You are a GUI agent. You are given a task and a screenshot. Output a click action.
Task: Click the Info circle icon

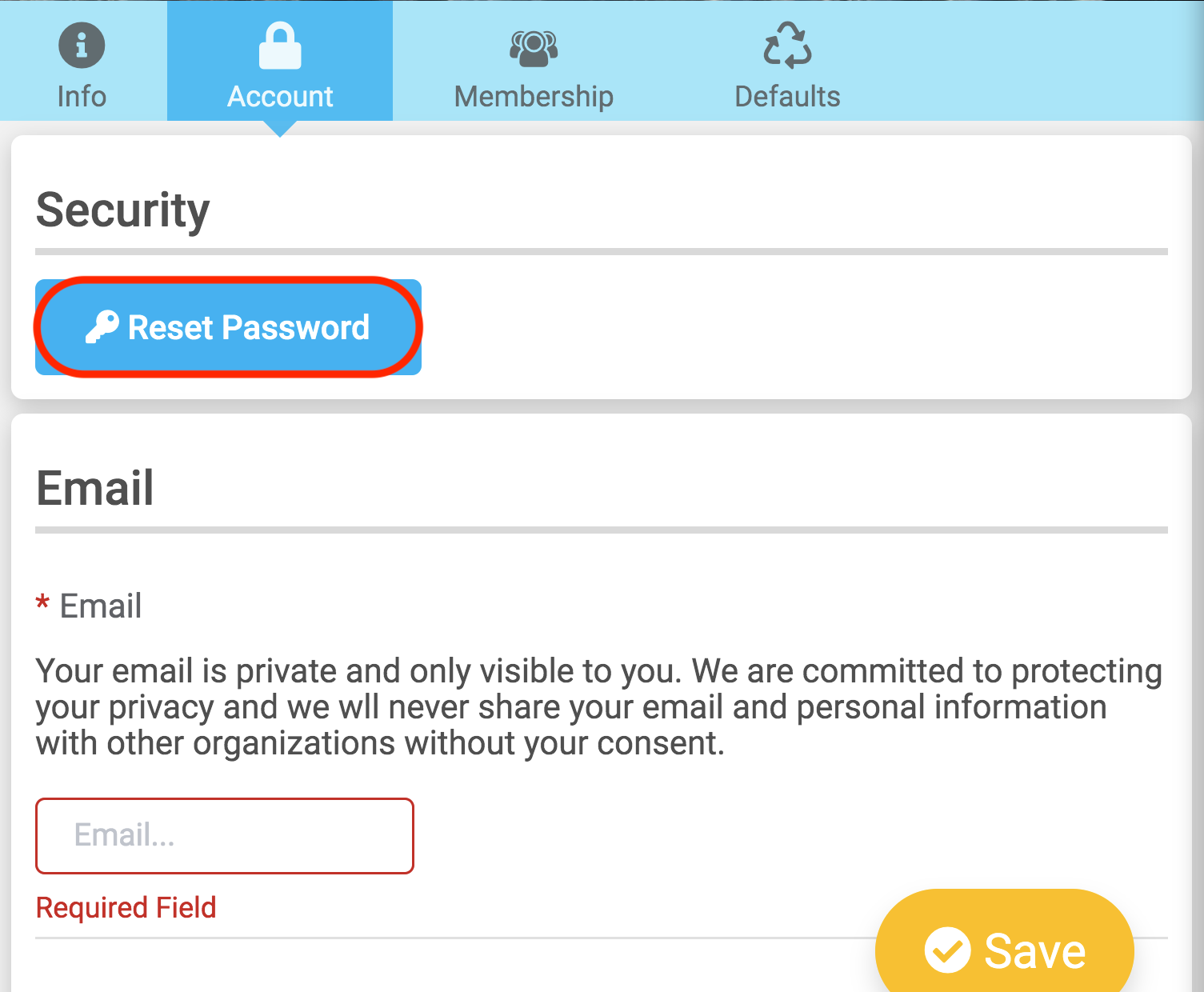[82, 45]
